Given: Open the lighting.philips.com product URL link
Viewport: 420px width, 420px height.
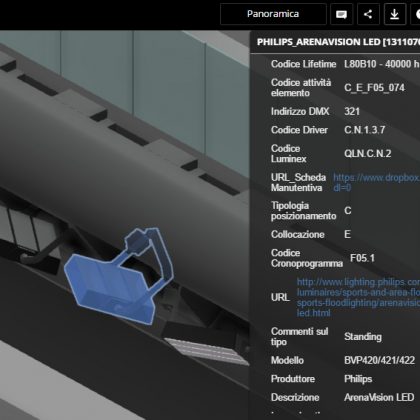Looking at the screenshot, I should coord(358,297).
